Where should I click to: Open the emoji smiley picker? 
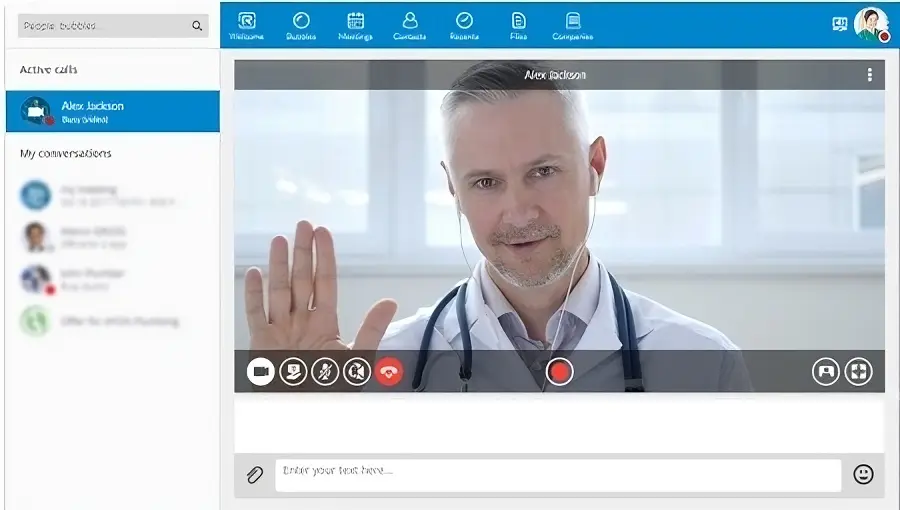(863, 475)
